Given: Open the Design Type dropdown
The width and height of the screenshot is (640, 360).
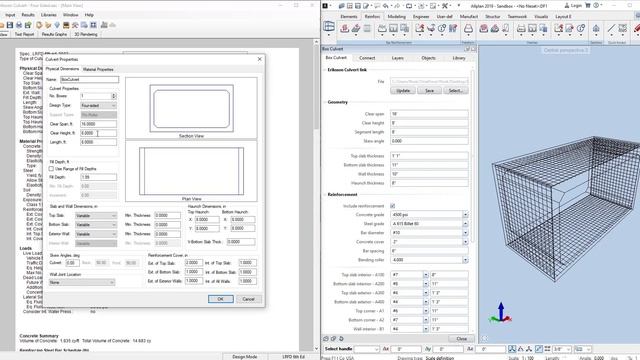Looking at the screenshot, I should click(x=98, y=105).
